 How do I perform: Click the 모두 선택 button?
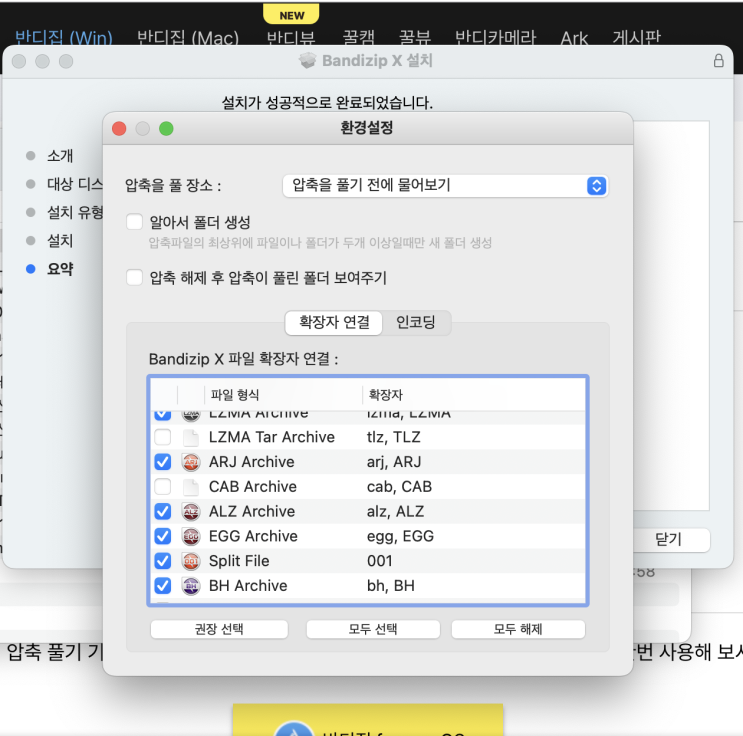pyautogui.click(x=373, y=629)
